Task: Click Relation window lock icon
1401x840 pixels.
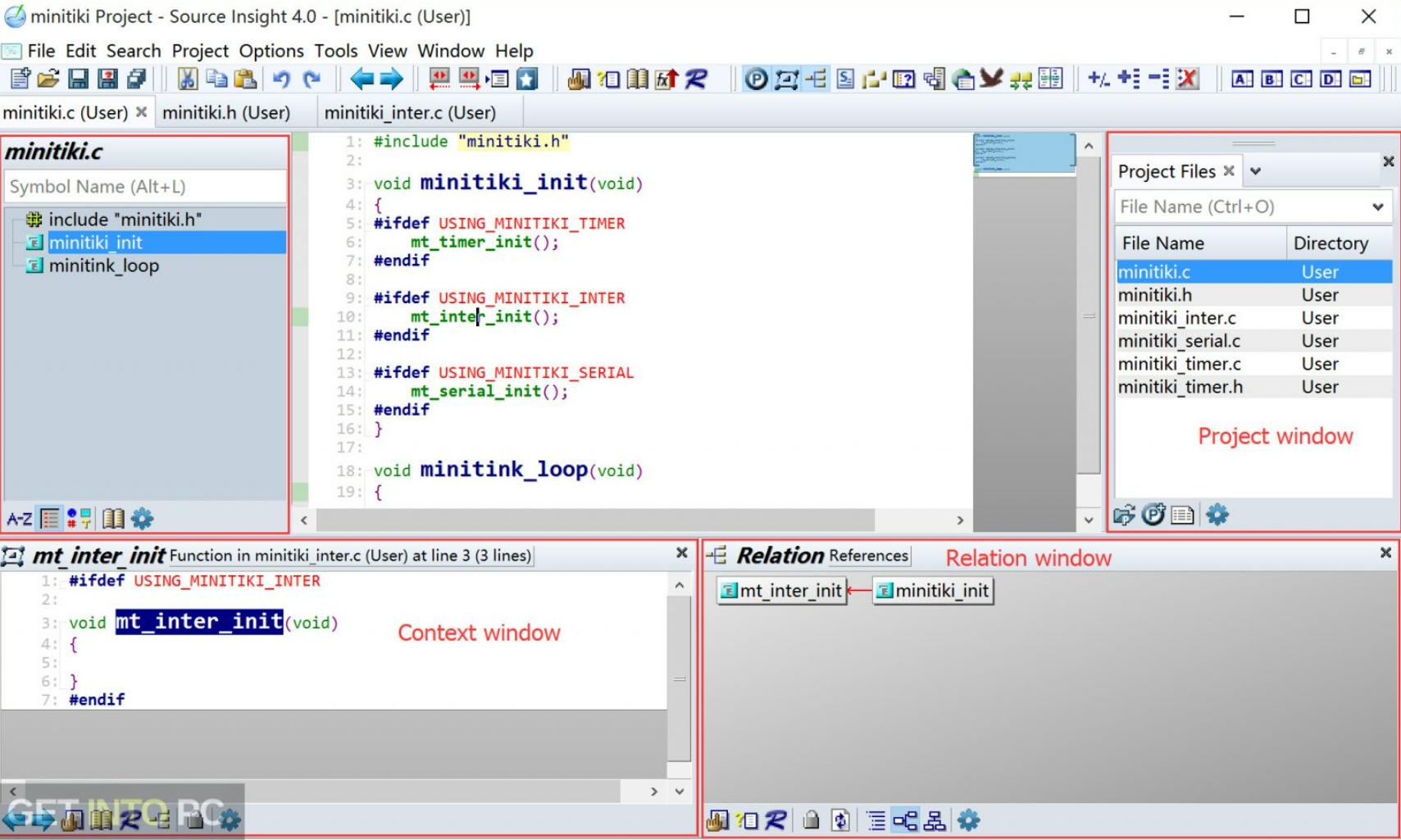Action: coord(811,820)
